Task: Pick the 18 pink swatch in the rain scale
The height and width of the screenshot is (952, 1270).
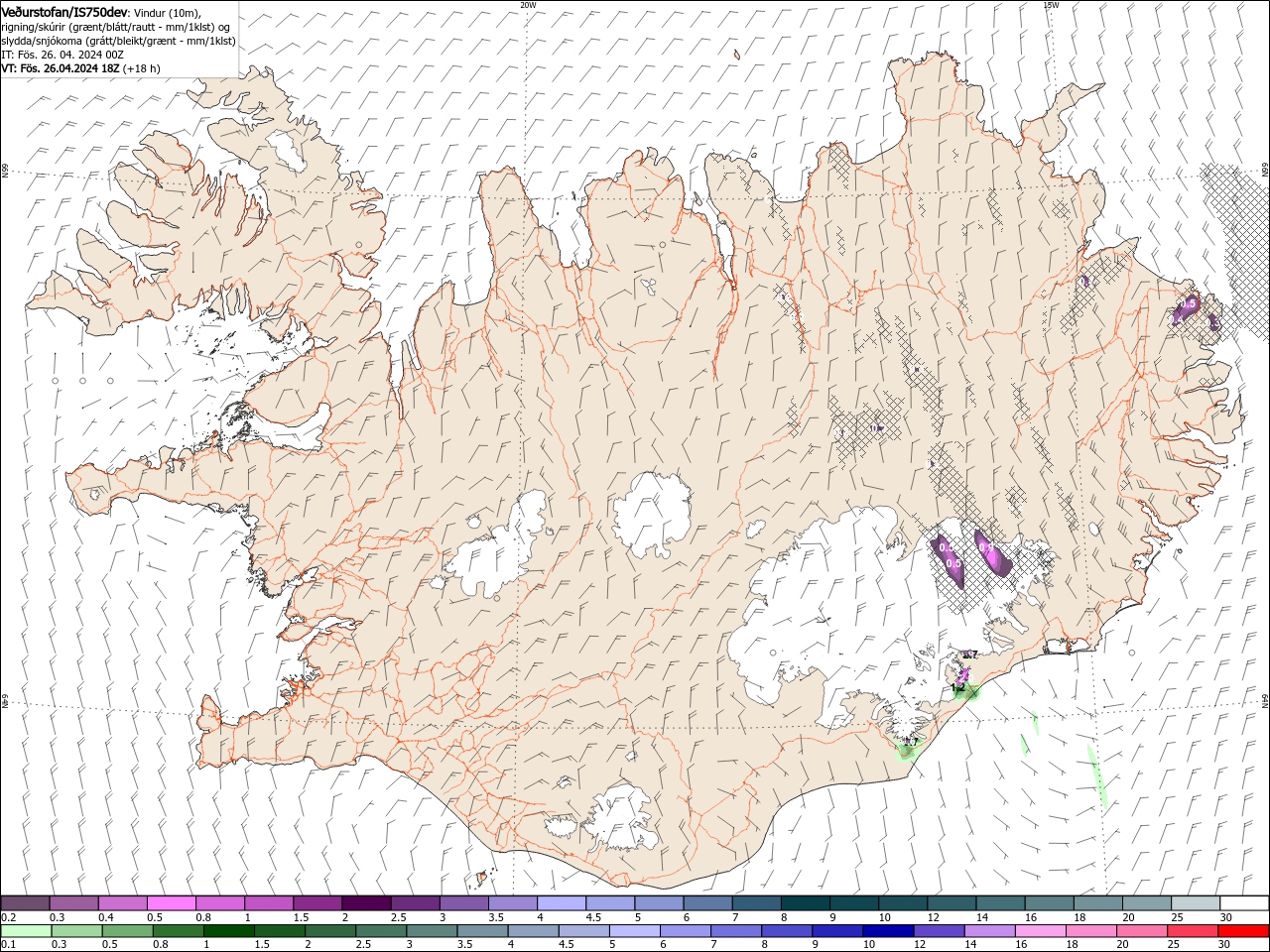Action: (x=1091, y=931)
